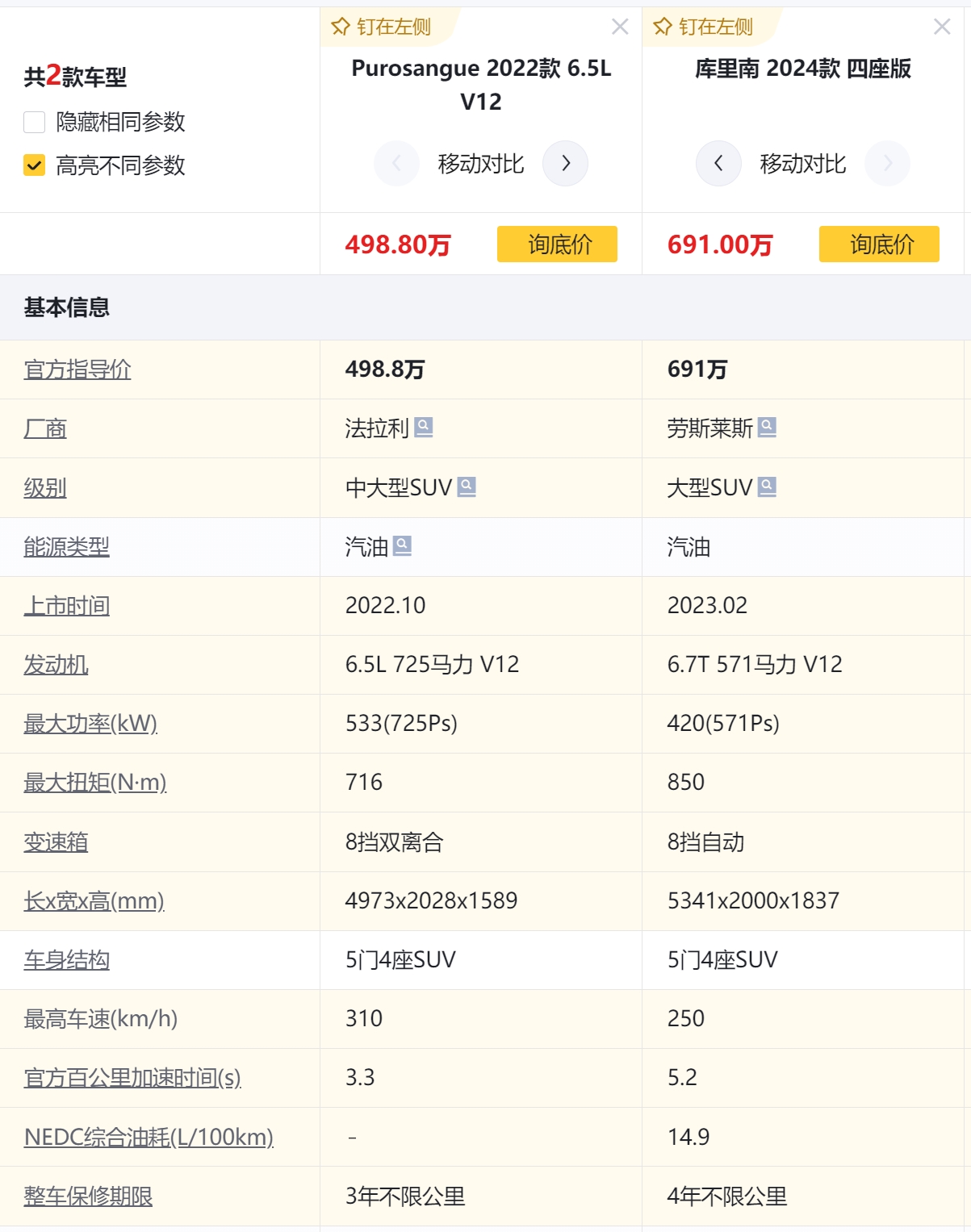Remove Purosangue 2022款 from comparison
This screenshot has height=1232, width=971.
click(x=620, y=27)
